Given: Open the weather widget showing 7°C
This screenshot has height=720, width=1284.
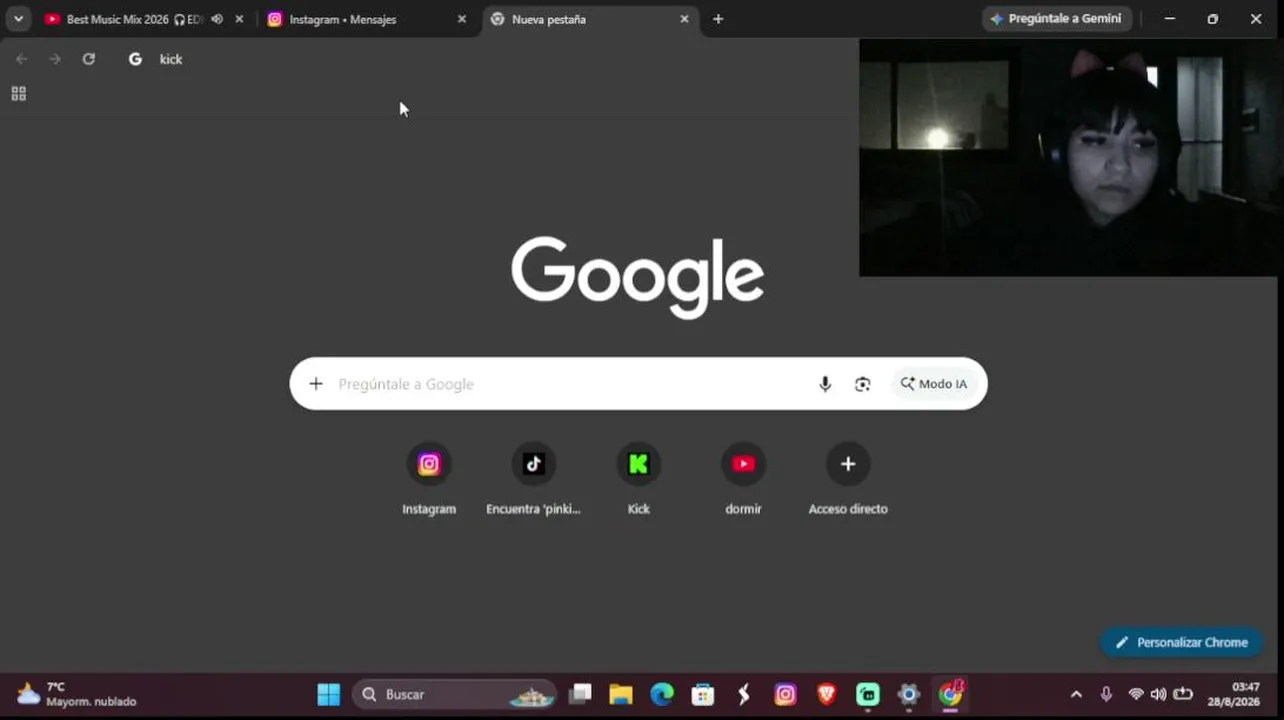Looking at the screenshot, I should 76,694.
